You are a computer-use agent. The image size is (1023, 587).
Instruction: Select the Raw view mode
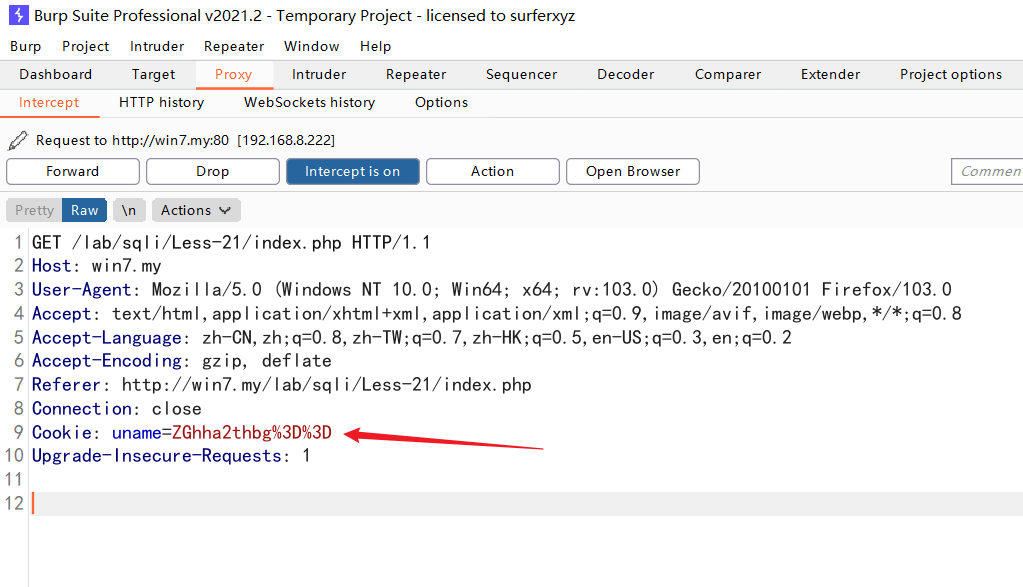pyautogui.click(x=84, y=210)
